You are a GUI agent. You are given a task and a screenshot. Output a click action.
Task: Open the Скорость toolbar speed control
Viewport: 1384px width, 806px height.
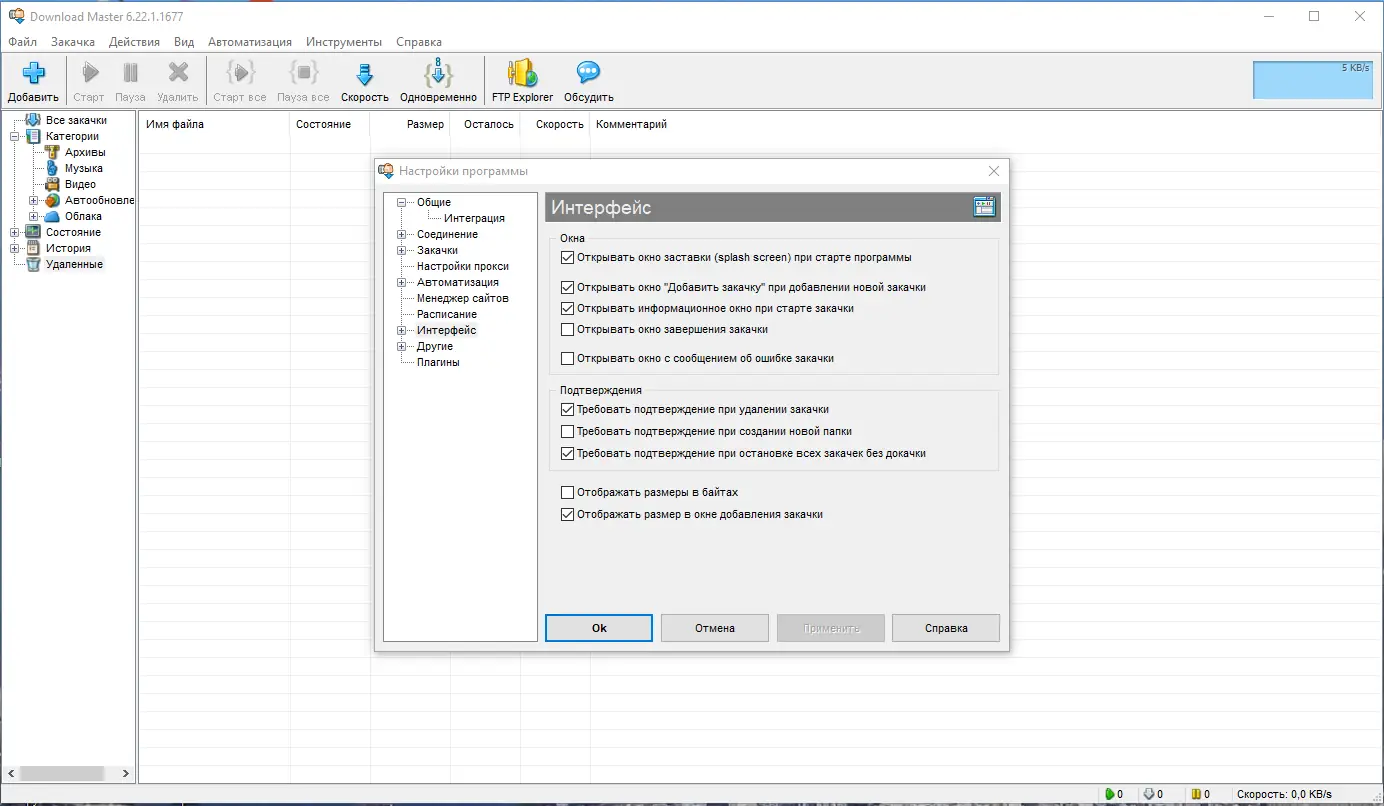click(x=365, y=81)
